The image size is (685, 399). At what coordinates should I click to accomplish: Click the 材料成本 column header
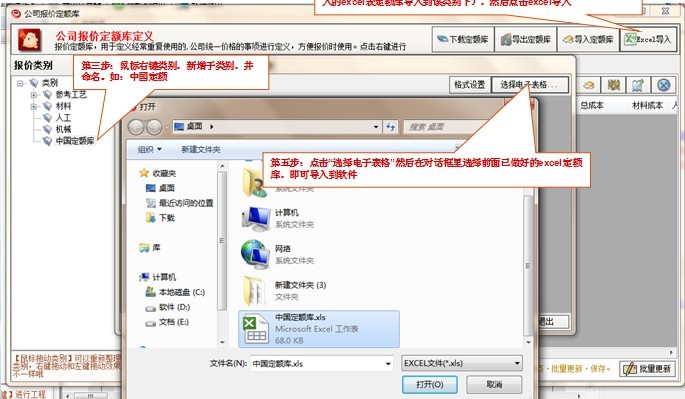tap(647, 105)
